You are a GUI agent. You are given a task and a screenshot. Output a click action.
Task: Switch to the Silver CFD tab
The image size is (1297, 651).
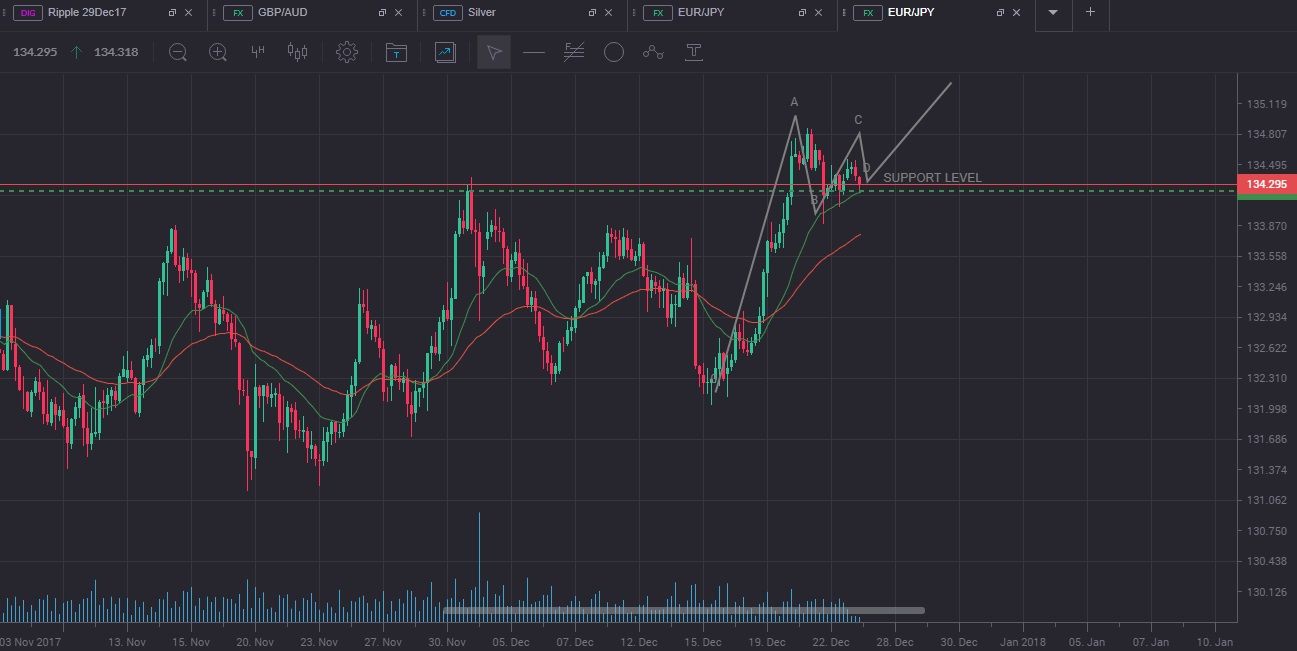point(482,13)
